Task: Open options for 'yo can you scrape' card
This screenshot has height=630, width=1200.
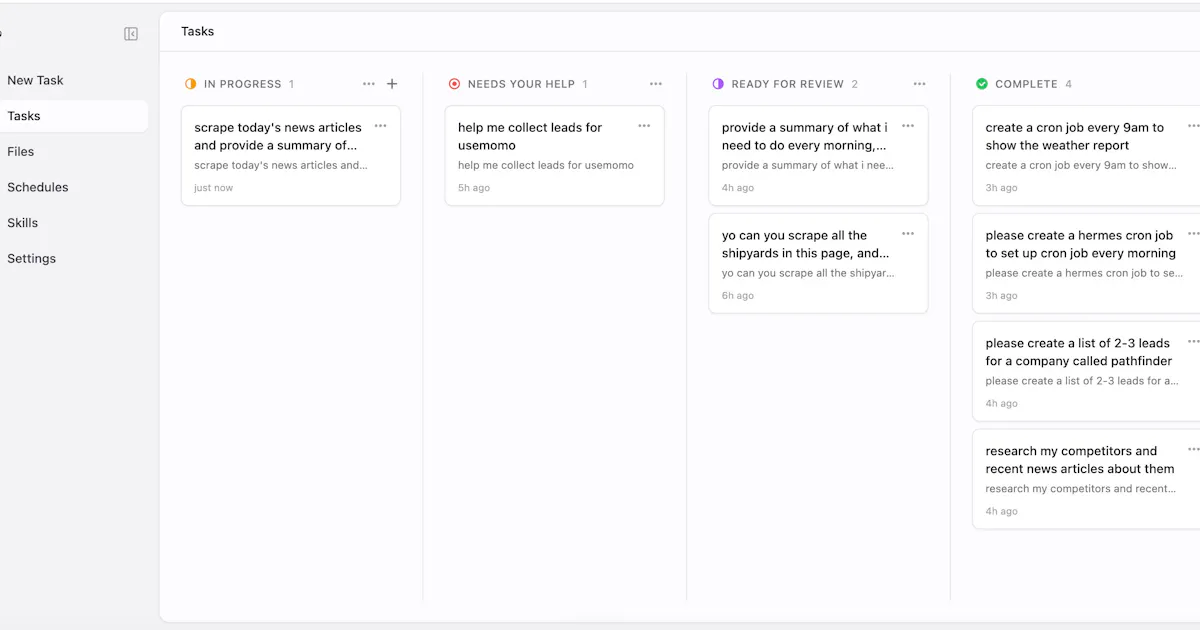Action: click(x=908, y=234)
